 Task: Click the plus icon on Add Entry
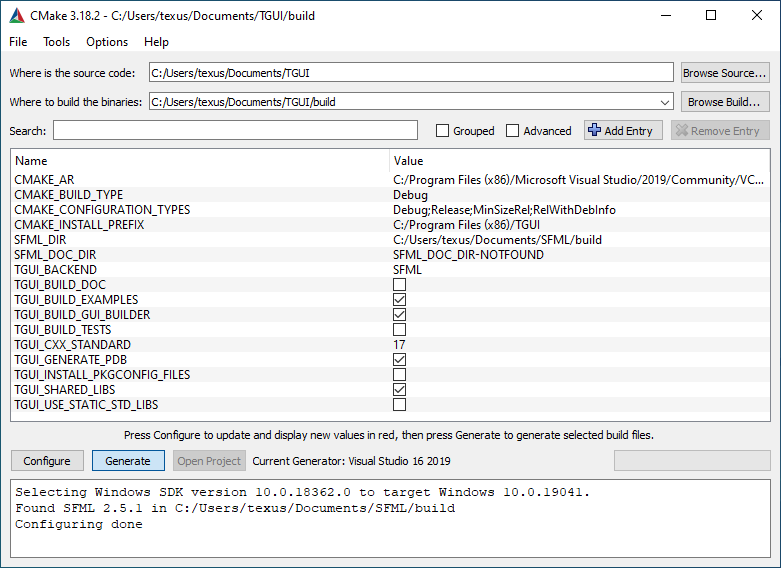(594, 130)
